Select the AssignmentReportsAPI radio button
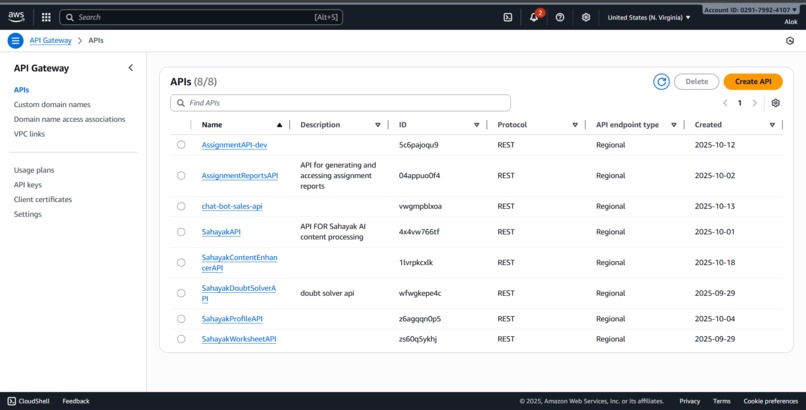This screenshot has height=410, width=806. pyautogui.click(x=181, y=176)
